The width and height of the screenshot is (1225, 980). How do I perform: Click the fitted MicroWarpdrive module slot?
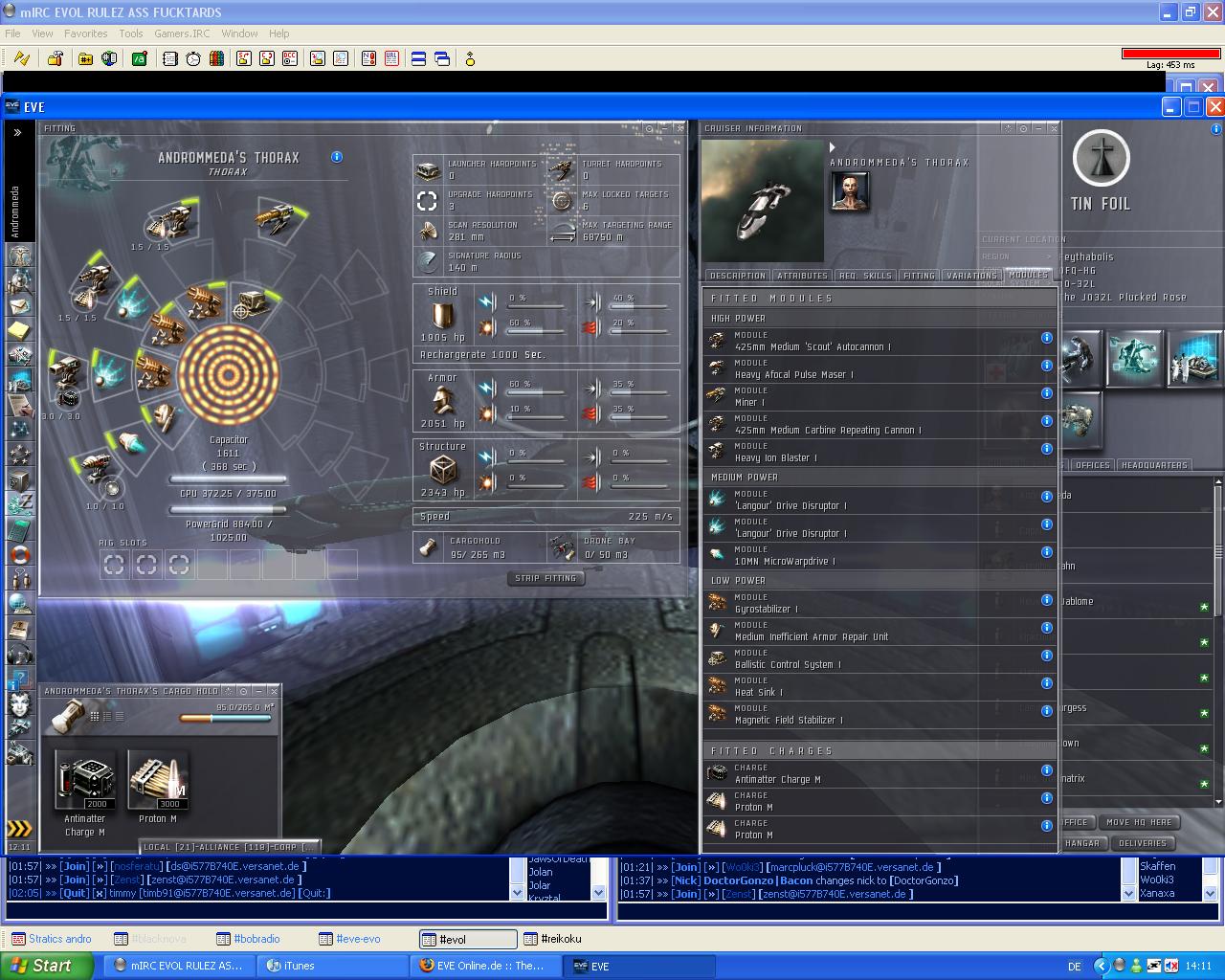(130, 442)
